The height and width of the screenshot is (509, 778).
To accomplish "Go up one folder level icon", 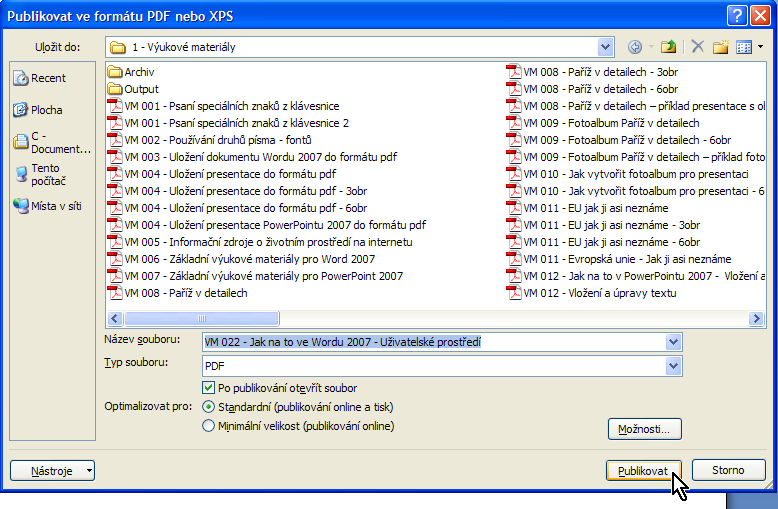I will coord(668,47).
